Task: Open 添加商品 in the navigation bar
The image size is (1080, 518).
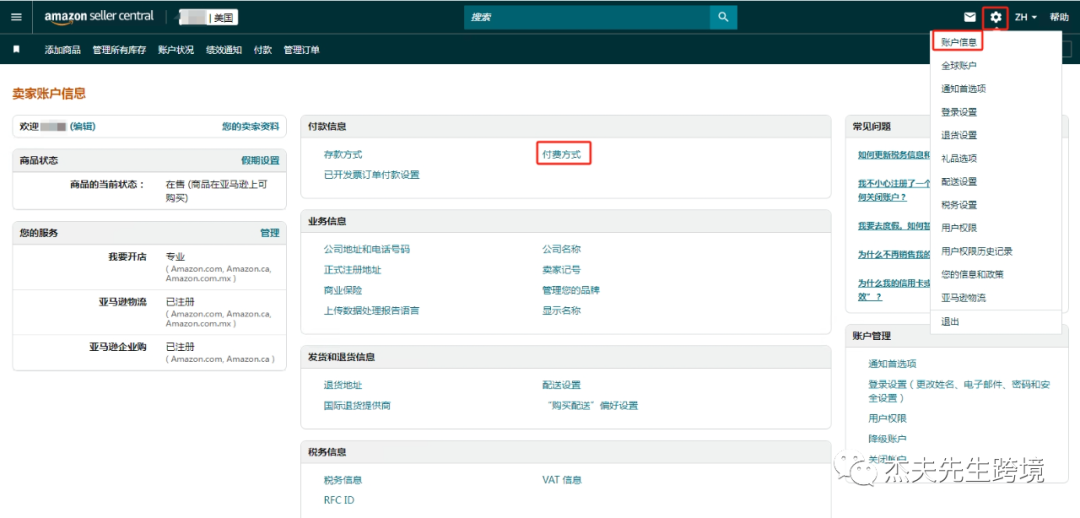Action: click(x=63, y=50)
